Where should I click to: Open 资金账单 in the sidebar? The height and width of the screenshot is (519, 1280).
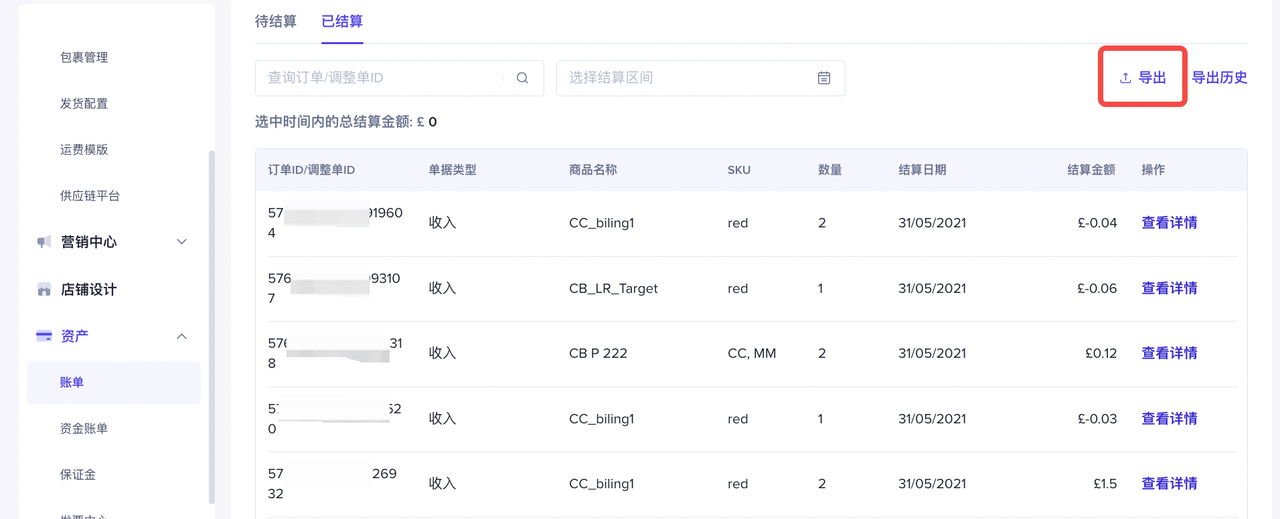pyautogui.click(x=84, y=428)
